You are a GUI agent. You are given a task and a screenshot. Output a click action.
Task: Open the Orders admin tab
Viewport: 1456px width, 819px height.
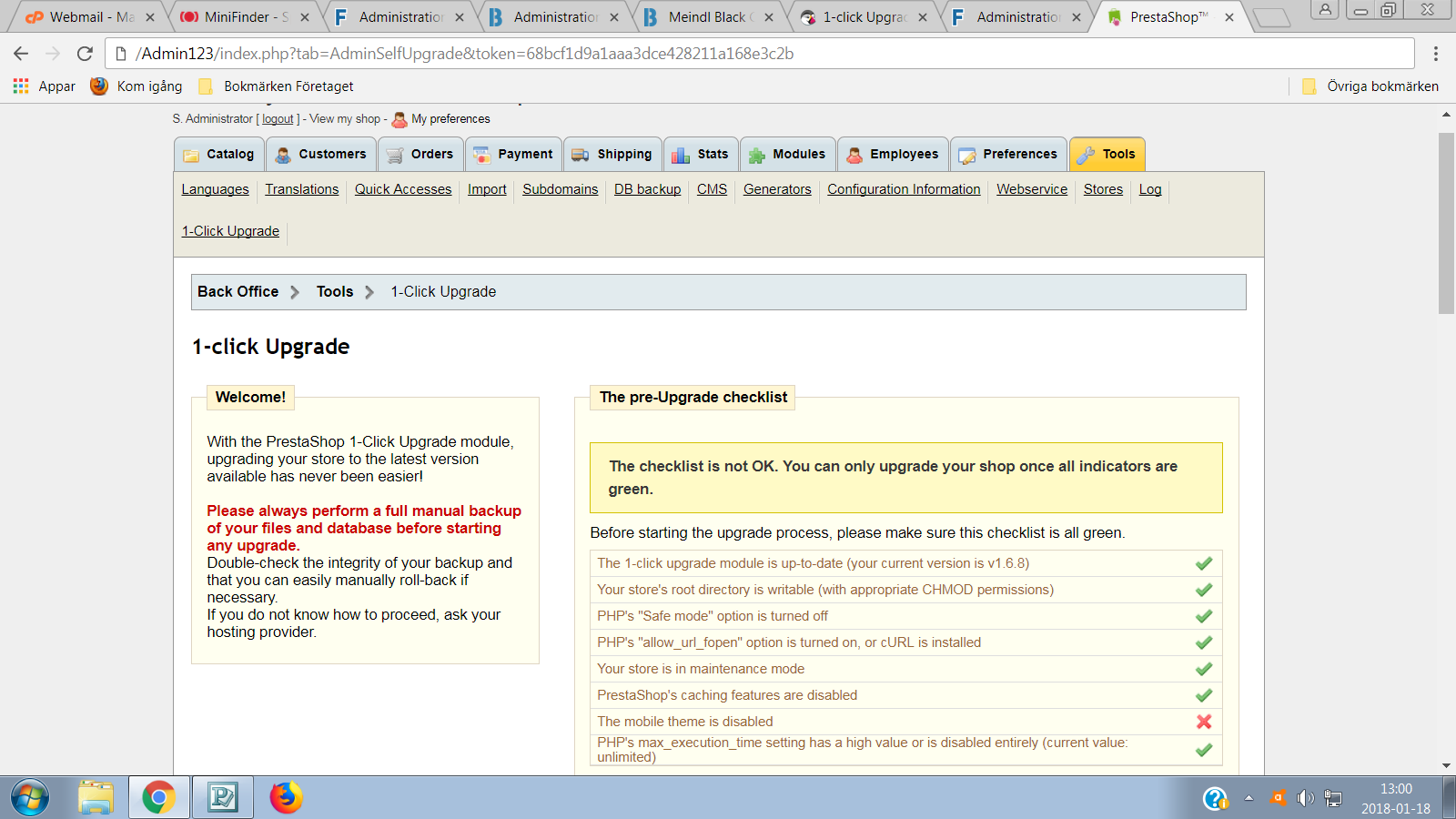tap(420, 155)
